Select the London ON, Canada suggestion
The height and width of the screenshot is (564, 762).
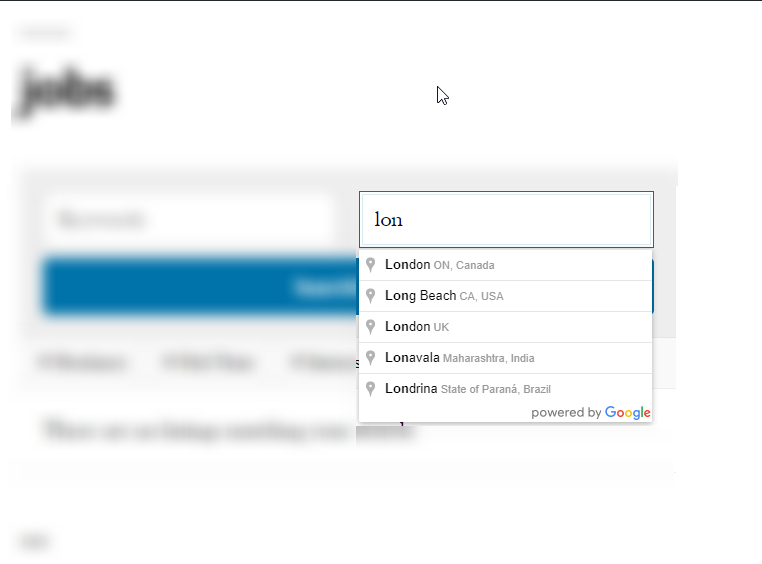click(x=505, y=265)
